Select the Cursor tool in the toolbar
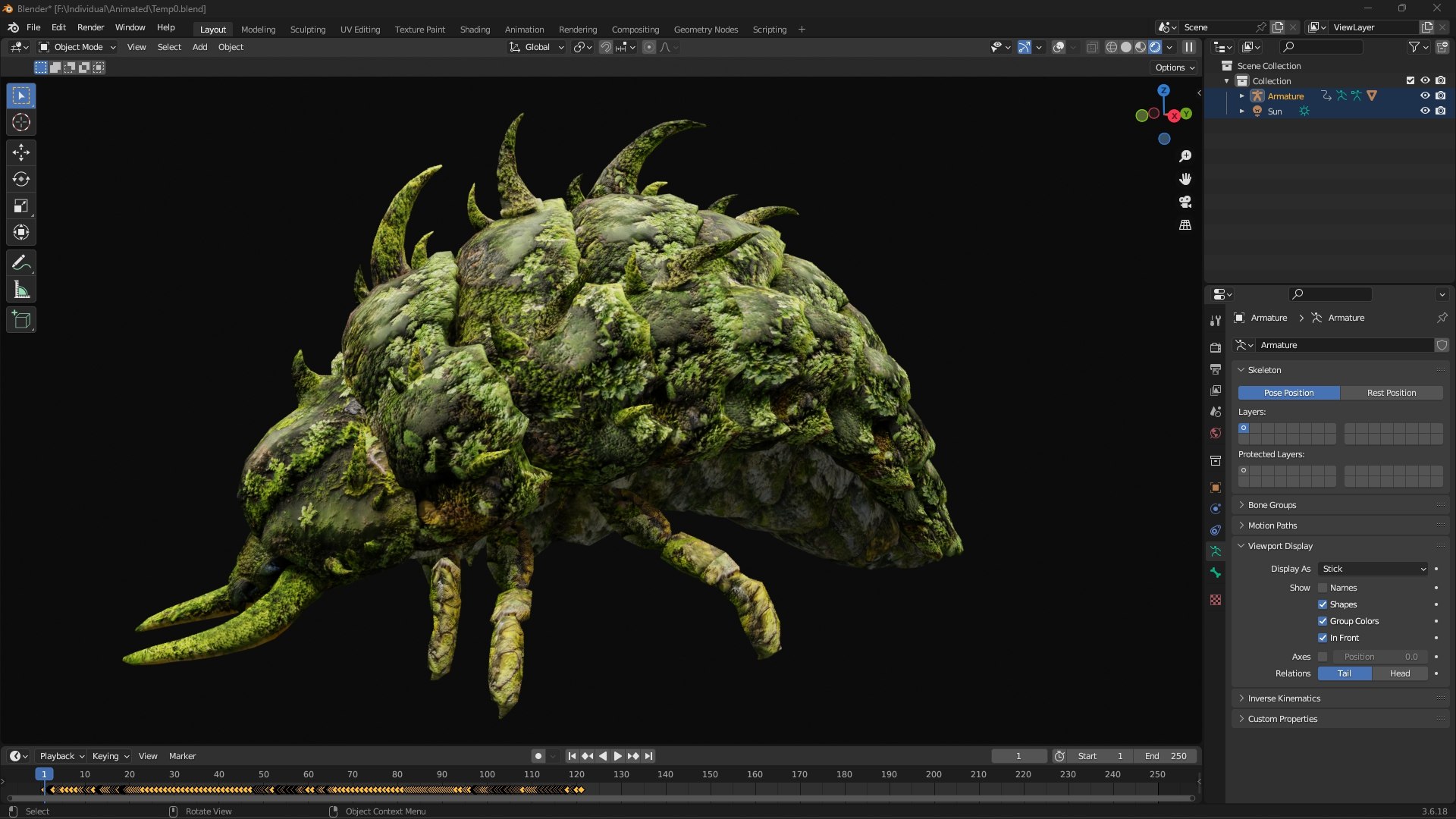The image size is (1456, 819). [x=21, y=122]
